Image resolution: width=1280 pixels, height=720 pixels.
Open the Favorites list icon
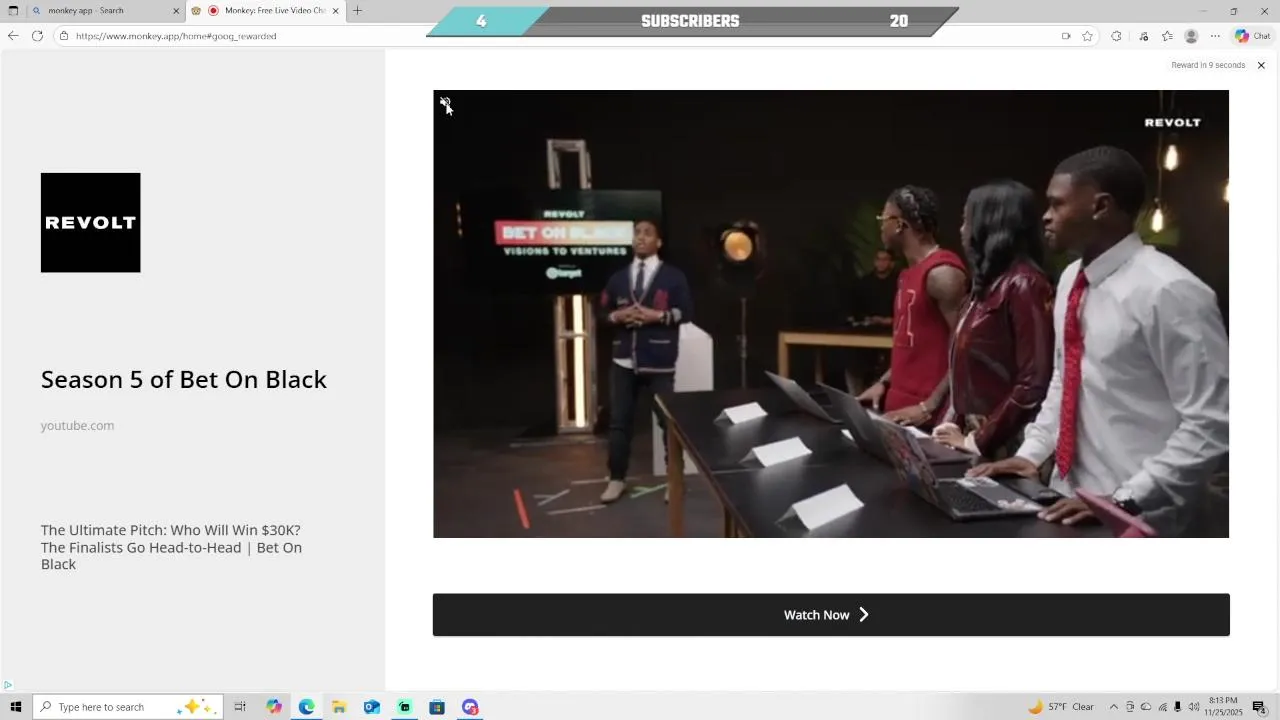click(x=1167, y=36)
